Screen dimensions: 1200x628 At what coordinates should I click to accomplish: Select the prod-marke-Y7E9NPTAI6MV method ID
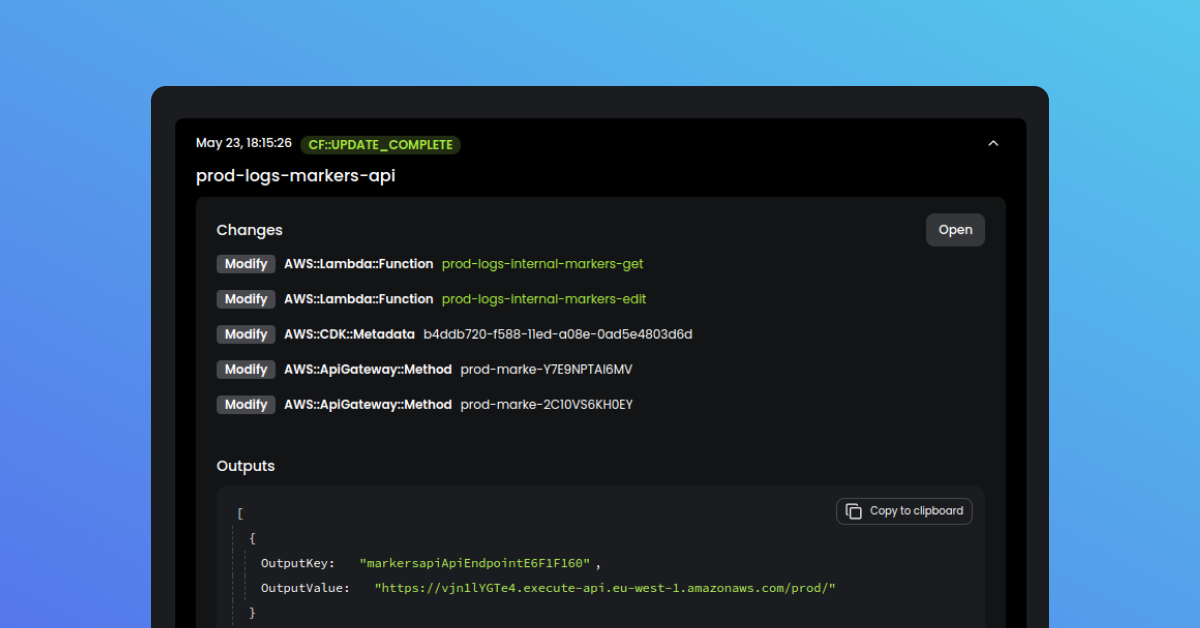tap(546, 369)
